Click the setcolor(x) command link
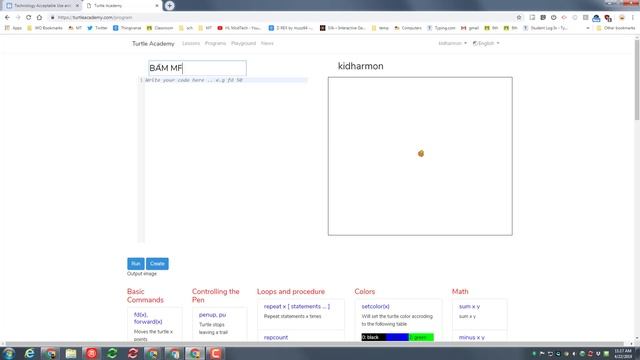 pyautogui.click(x=376, y=307)
